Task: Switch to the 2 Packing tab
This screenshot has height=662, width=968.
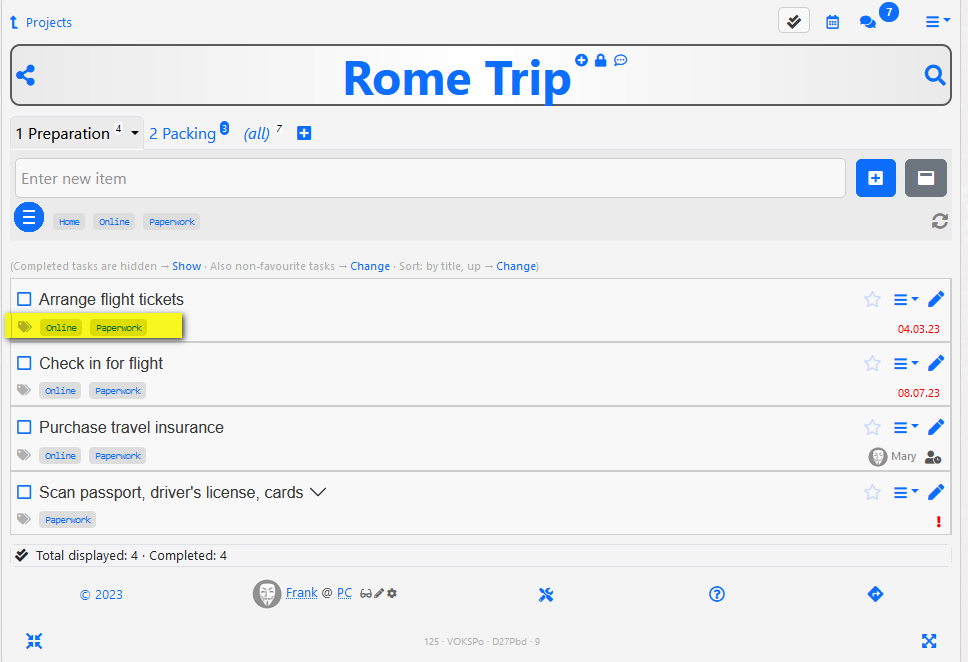Action: pyautogui.click(x=183, y=134)
